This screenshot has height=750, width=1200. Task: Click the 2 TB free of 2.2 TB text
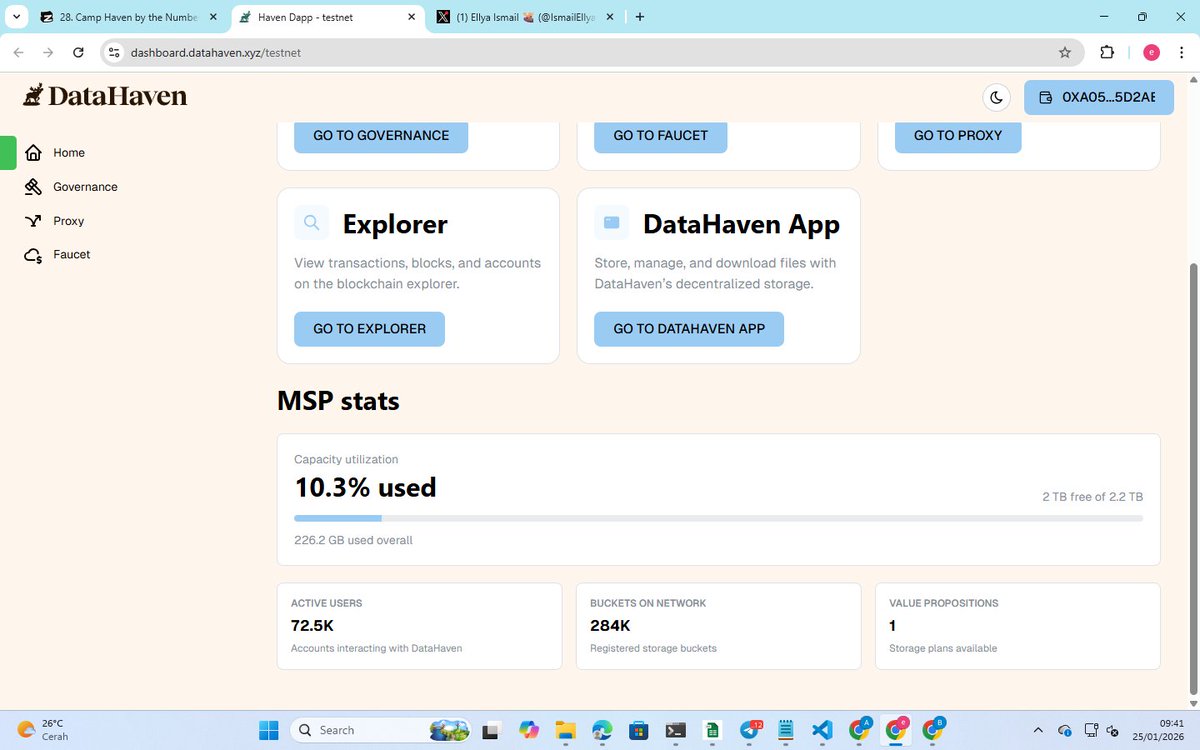click(1092, 497)
